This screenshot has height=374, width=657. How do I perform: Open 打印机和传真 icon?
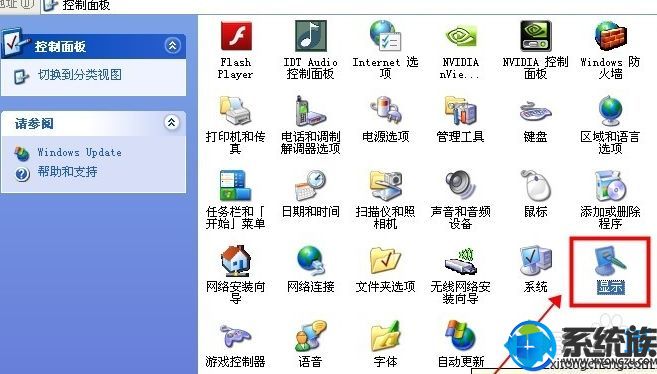235,111
